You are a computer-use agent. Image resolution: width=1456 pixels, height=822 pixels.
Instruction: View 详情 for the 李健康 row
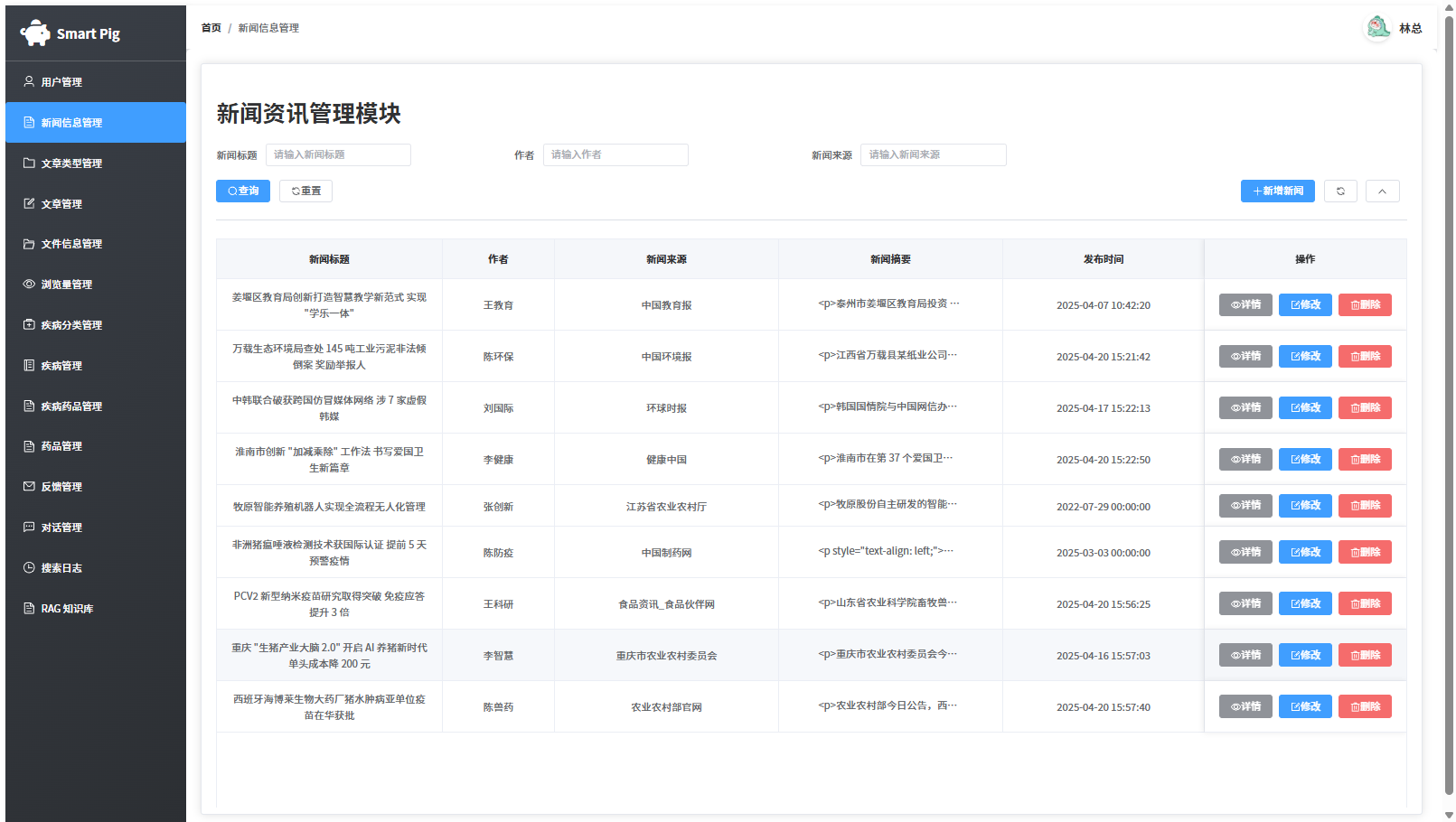(x=1245, y=460)
